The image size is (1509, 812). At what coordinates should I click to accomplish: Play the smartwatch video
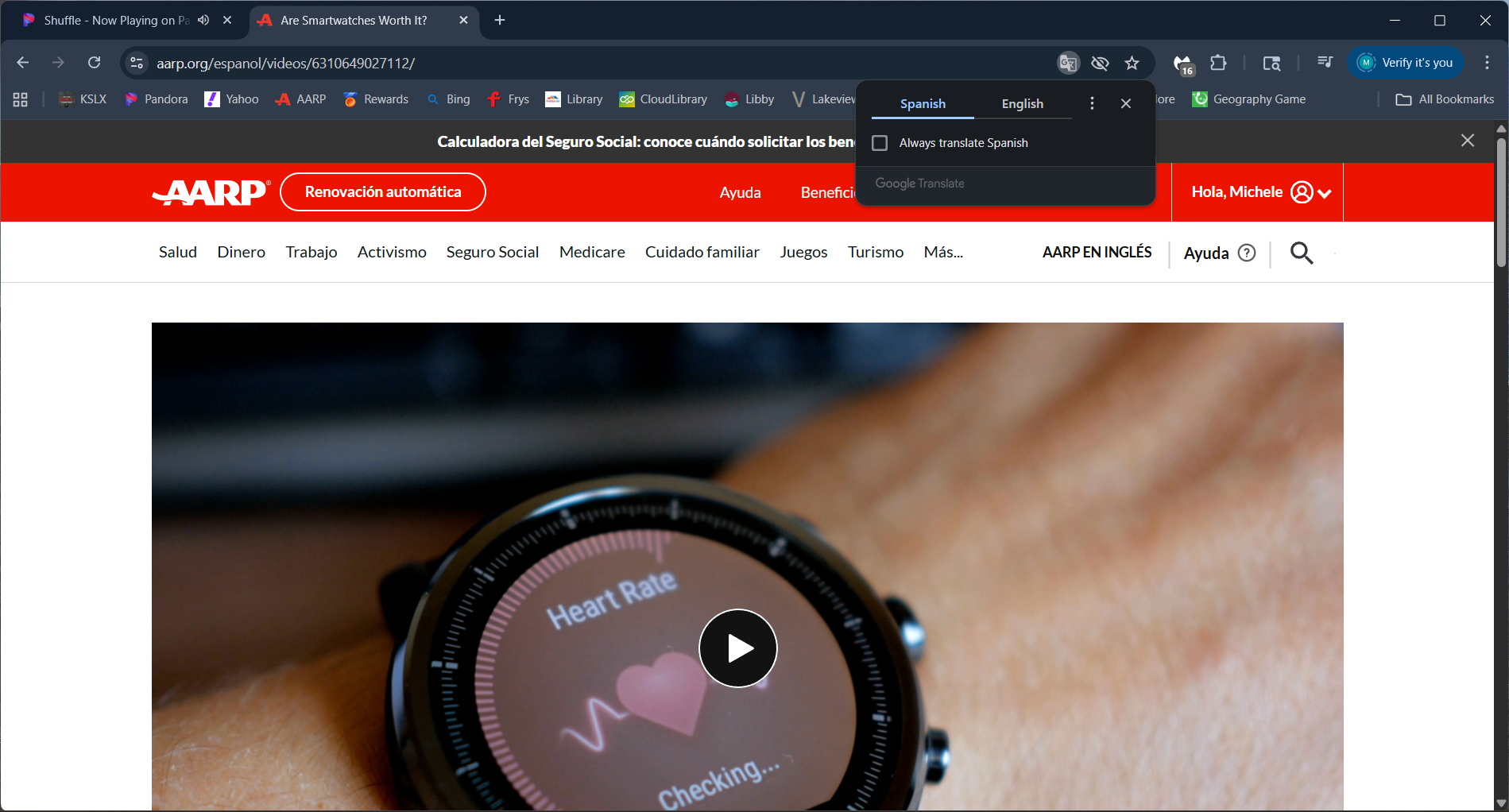click(737, 648)
